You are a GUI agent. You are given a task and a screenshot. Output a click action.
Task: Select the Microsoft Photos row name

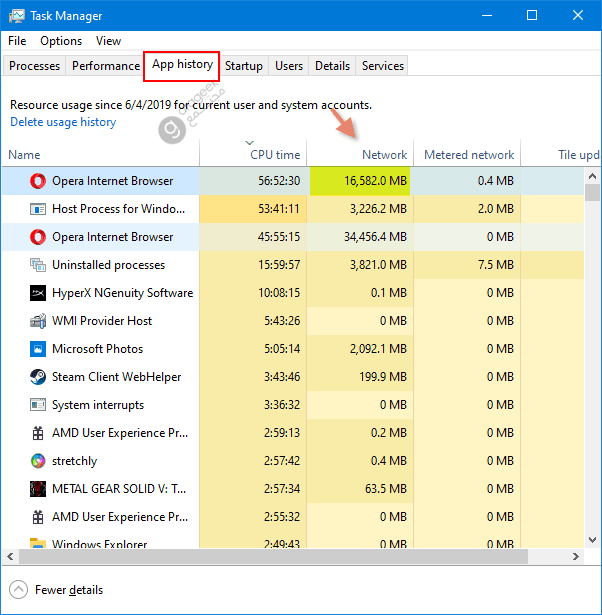(97, 349)
